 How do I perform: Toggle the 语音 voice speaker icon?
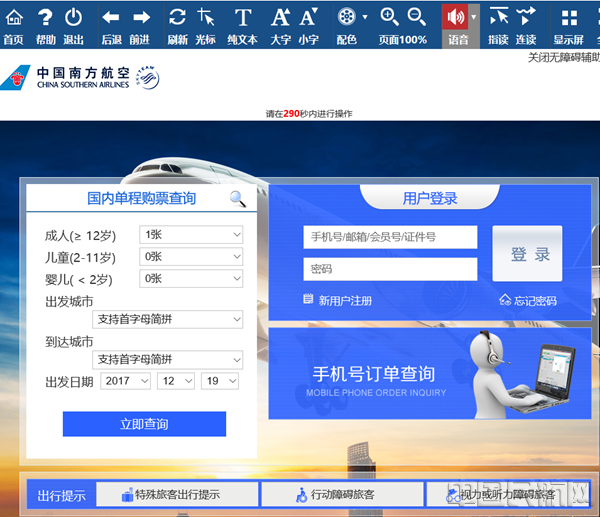point(455,17)
